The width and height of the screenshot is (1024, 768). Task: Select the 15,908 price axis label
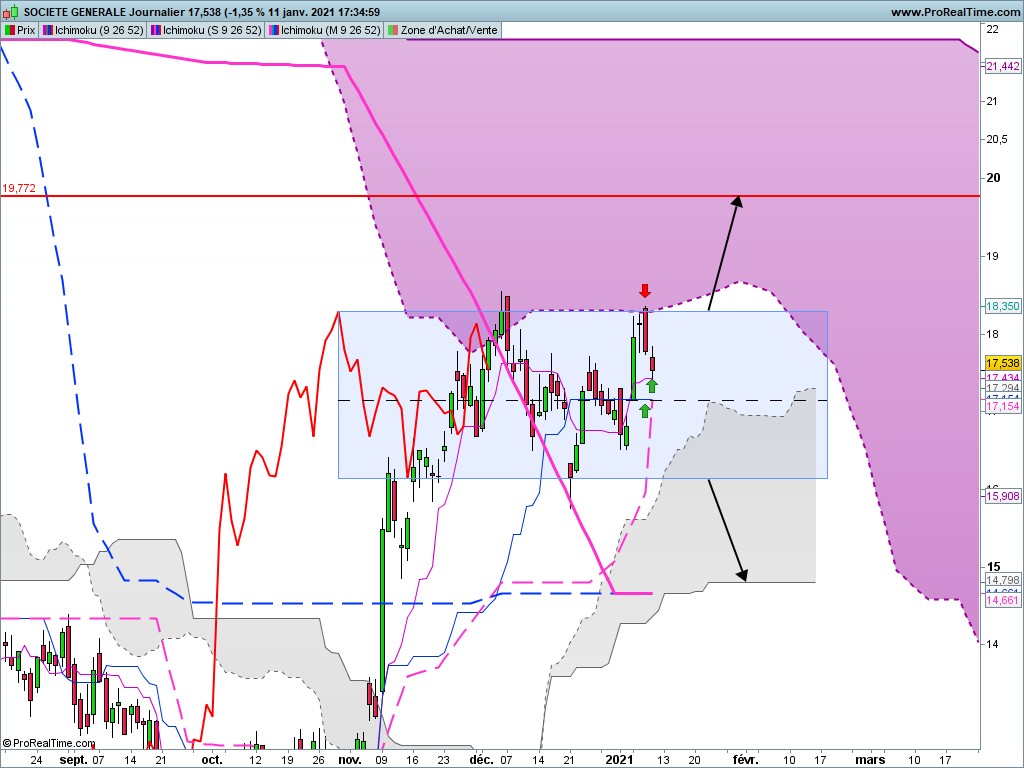coord(1002,496)
